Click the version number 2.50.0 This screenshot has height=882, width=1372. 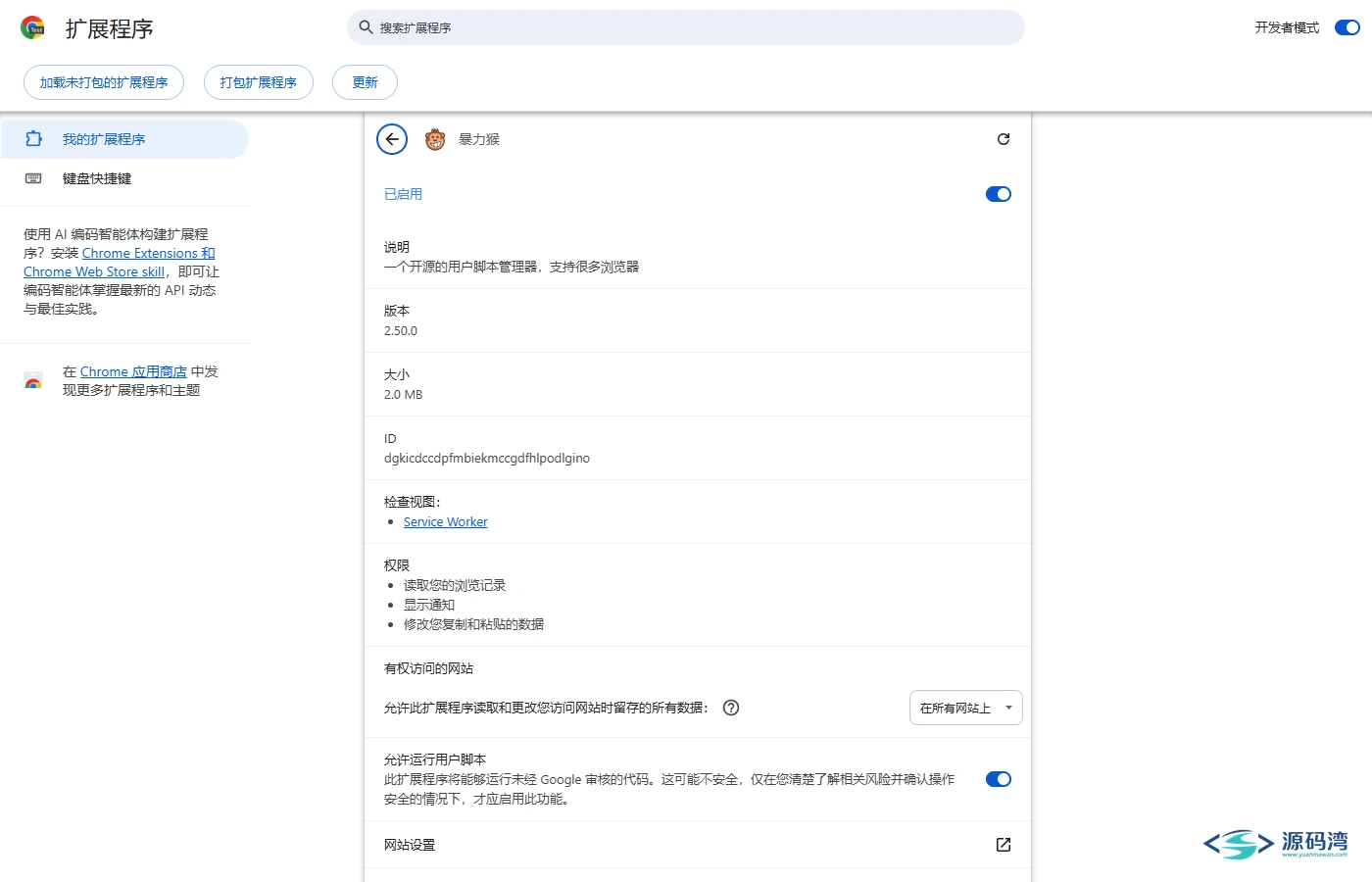[401, 331]
